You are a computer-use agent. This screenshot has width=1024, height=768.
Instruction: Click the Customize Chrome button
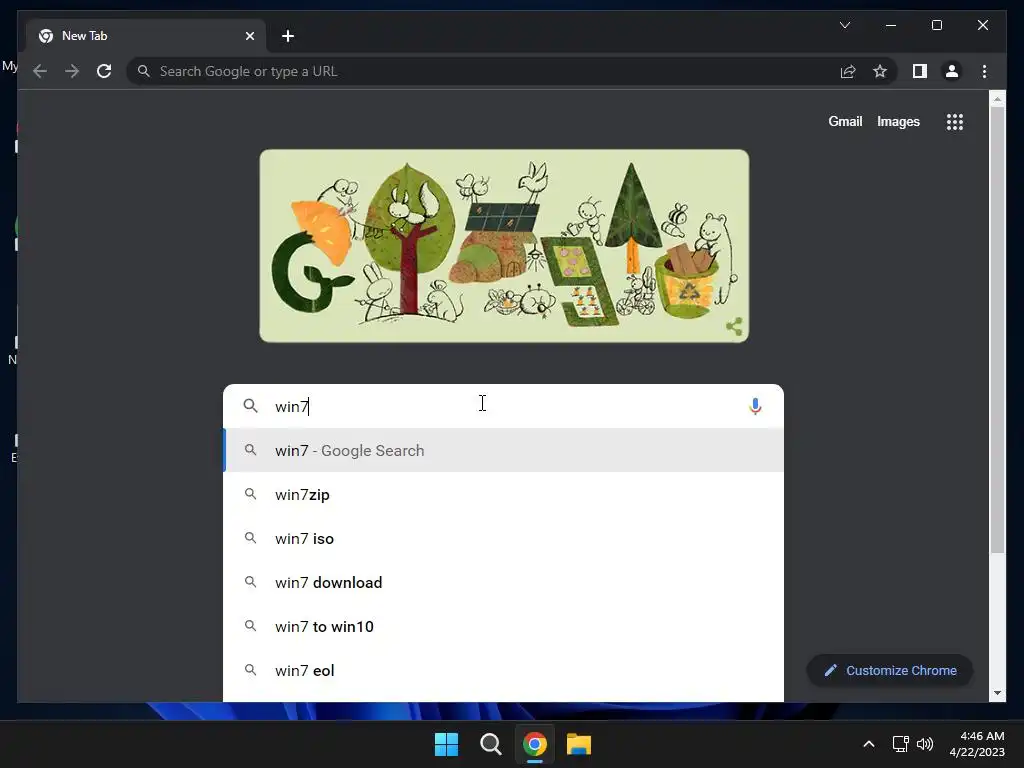click(x=890, y=671)
